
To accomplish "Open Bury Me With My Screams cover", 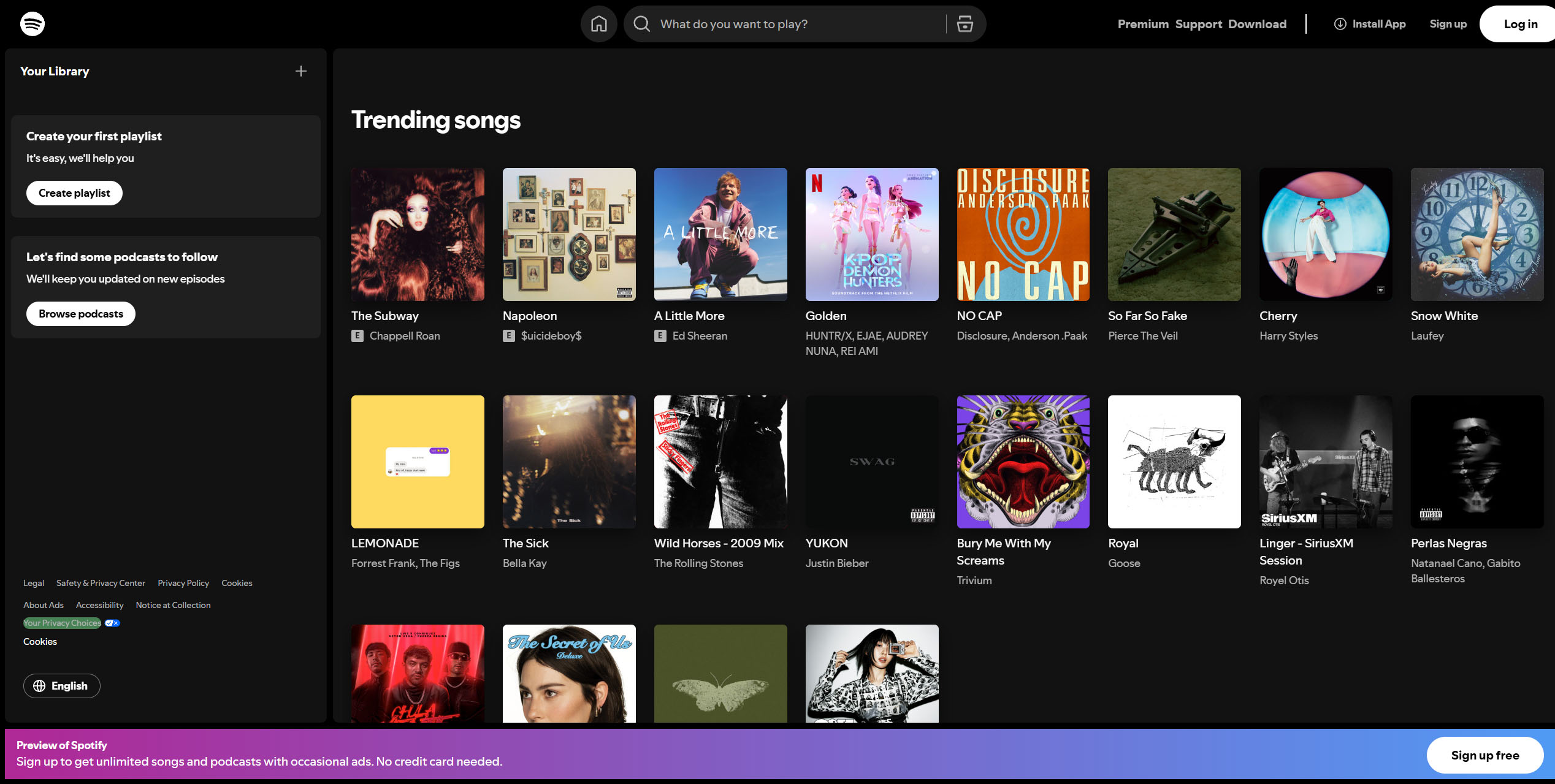I will tap(1023, 462).
